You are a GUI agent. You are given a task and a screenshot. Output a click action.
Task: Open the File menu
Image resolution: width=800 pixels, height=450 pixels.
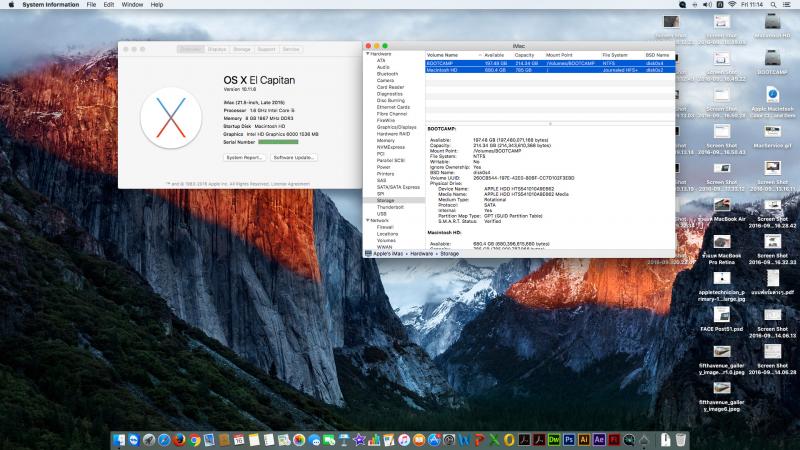(91, 5)
